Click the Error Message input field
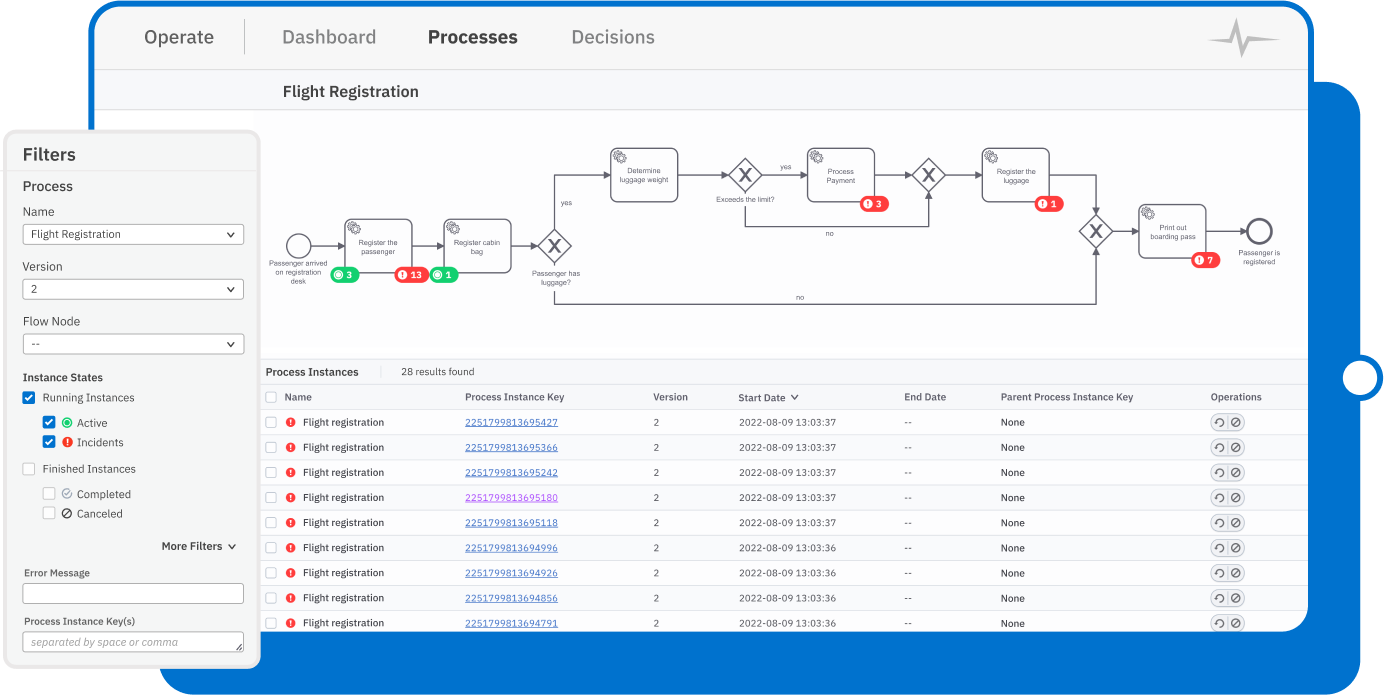The width and height of the screenshot is (1384, 695). click(x=133, y=593)
